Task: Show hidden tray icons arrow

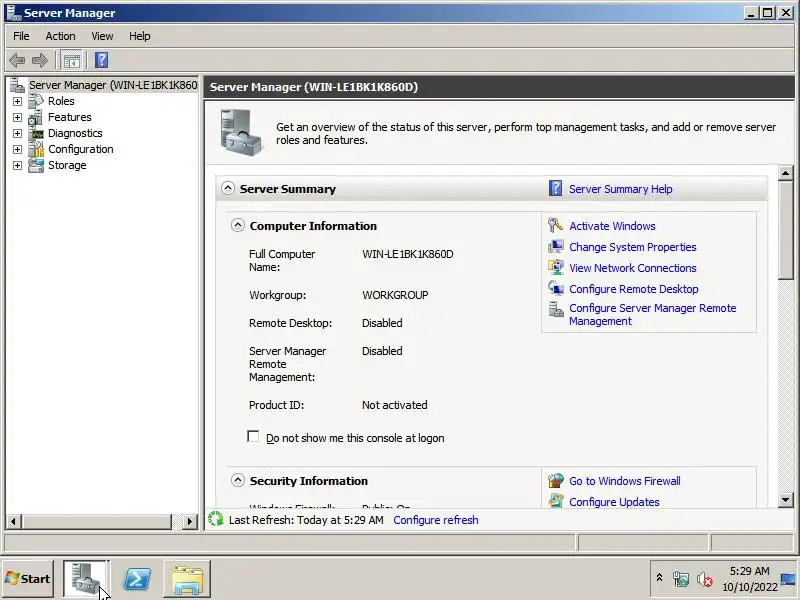Action: (659, 578)
